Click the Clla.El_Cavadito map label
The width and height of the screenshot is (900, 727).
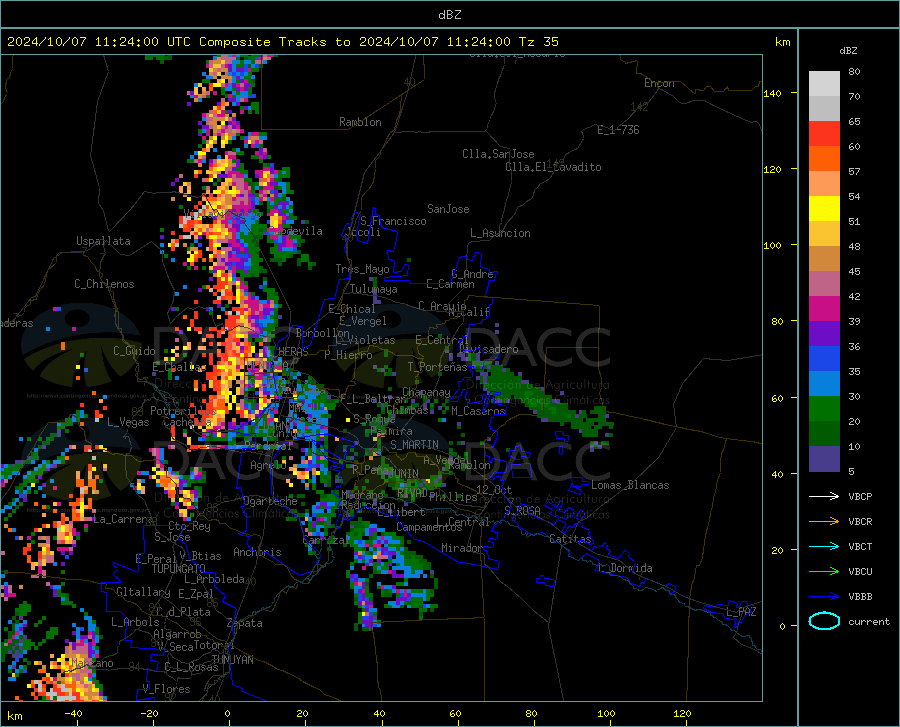tap(553, 167)
